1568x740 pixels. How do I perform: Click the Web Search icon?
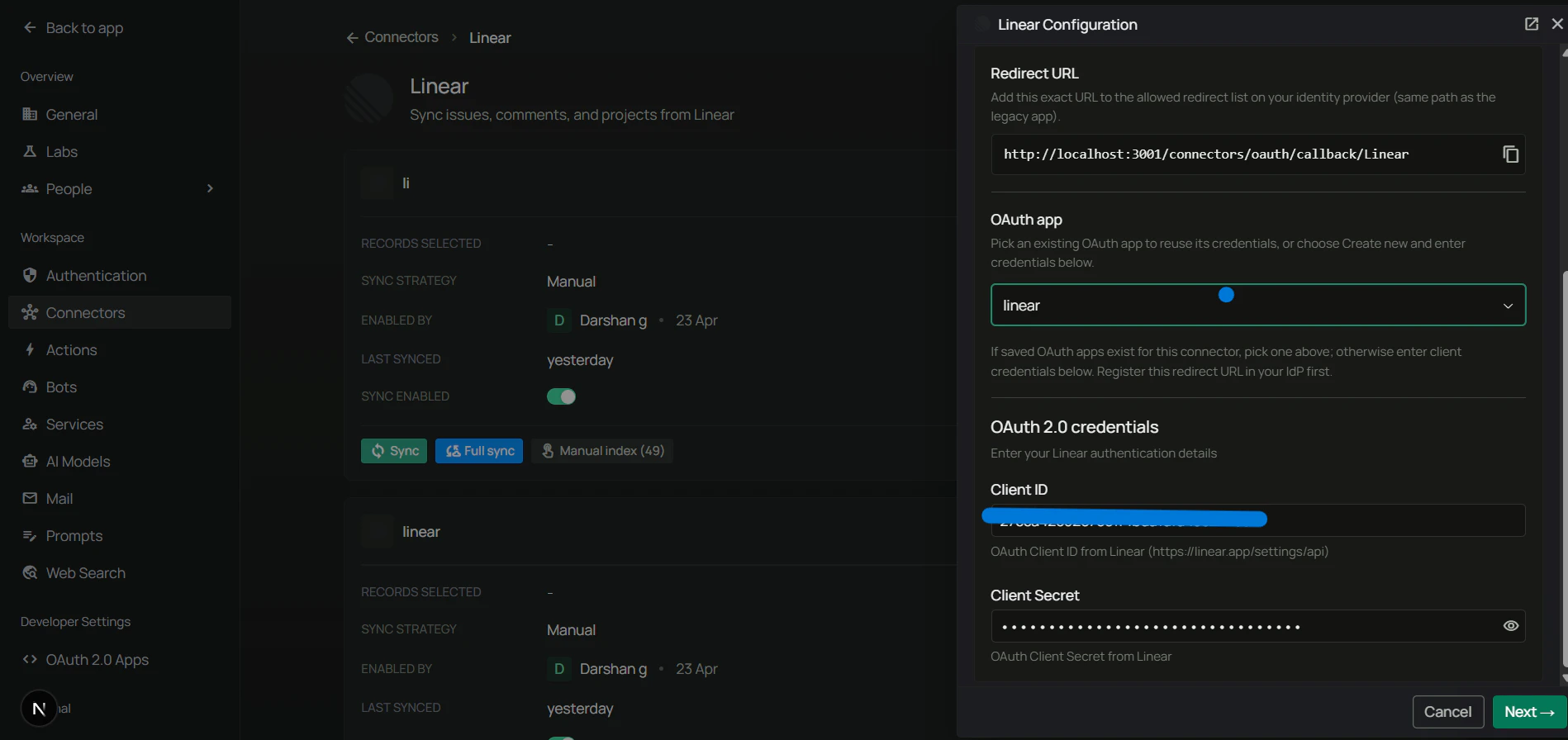pyautogui.click(x=30, y=572)
